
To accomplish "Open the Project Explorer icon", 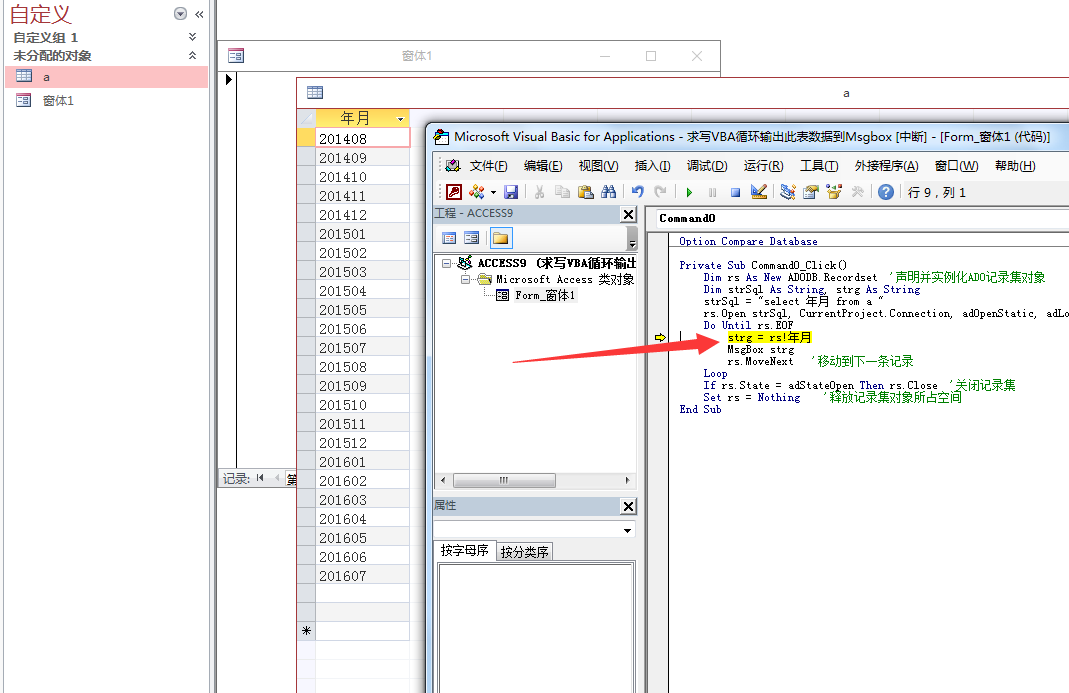I will [787, 192].
